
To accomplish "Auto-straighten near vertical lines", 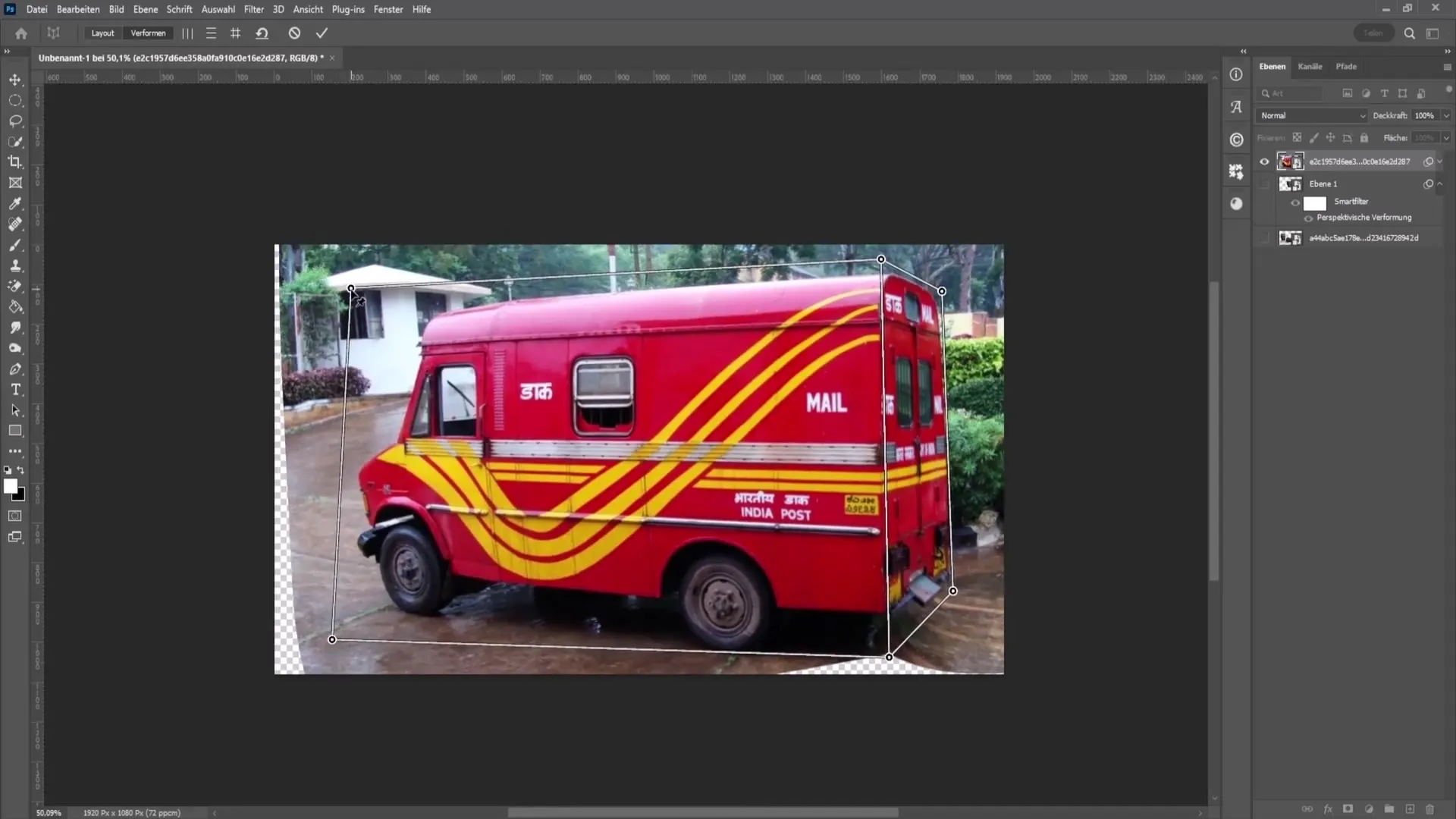I will point(187,33).
